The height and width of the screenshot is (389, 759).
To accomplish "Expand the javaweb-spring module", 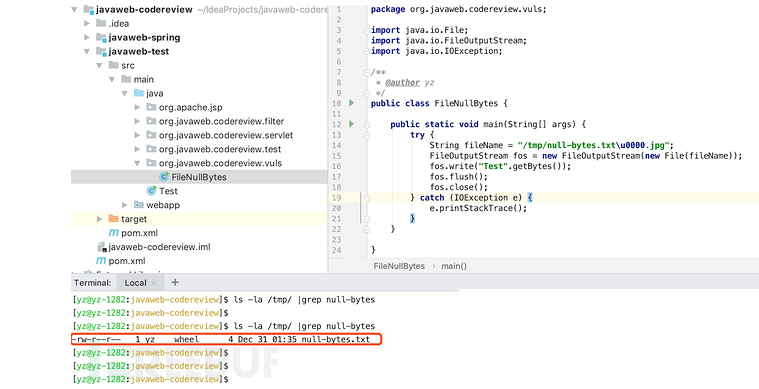I will (87, 37).
